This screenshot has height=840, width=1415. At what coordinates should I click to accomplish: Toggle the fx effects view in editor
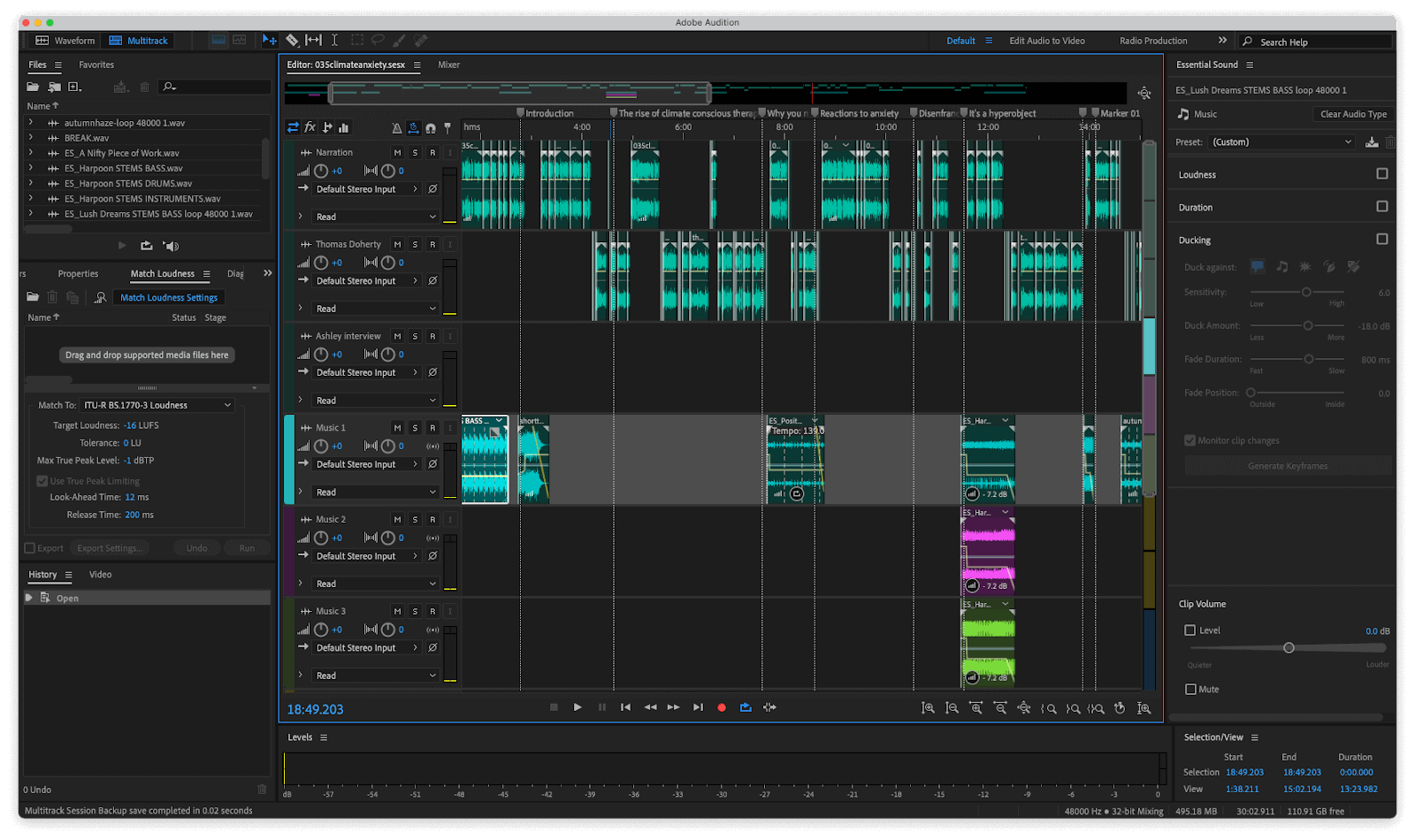pos(310,127)
